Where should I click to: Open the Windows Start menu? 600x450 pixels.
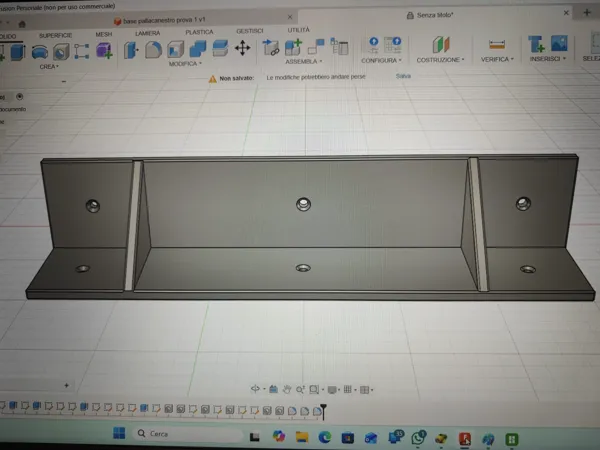(119, 433)
